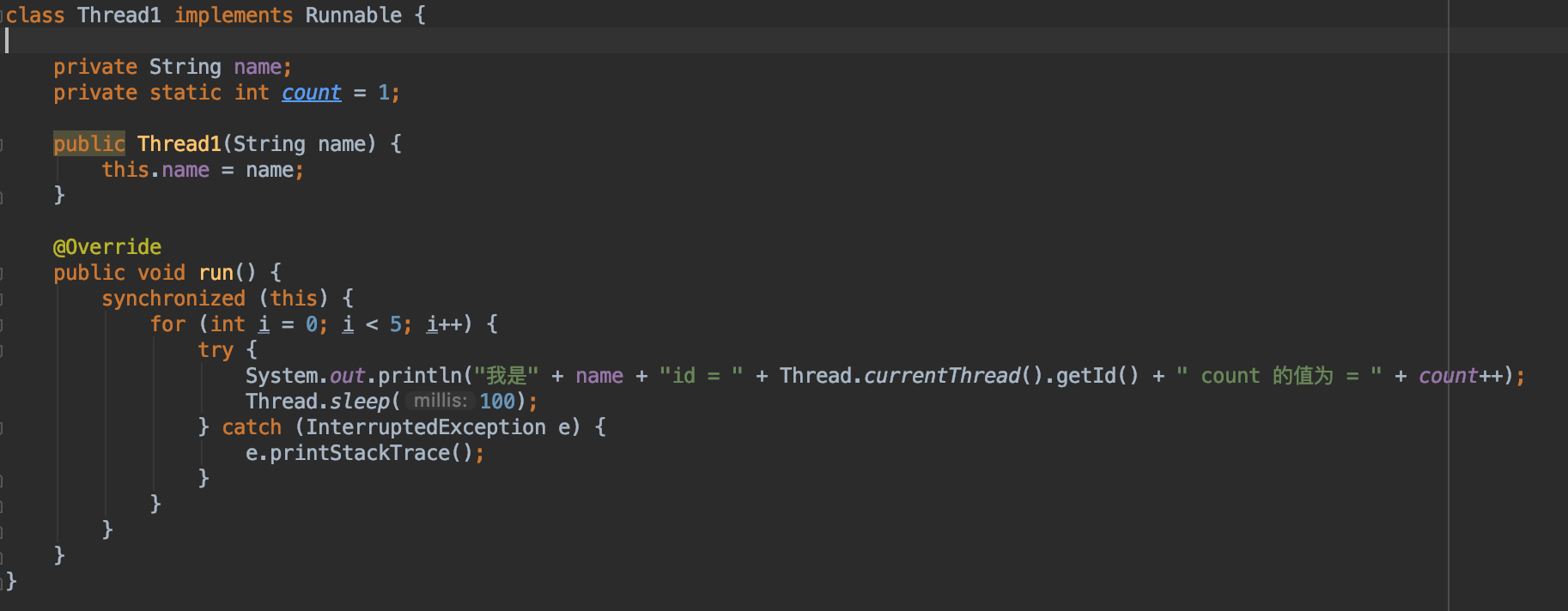Place cursor on @Override annotation

point(107,247)
